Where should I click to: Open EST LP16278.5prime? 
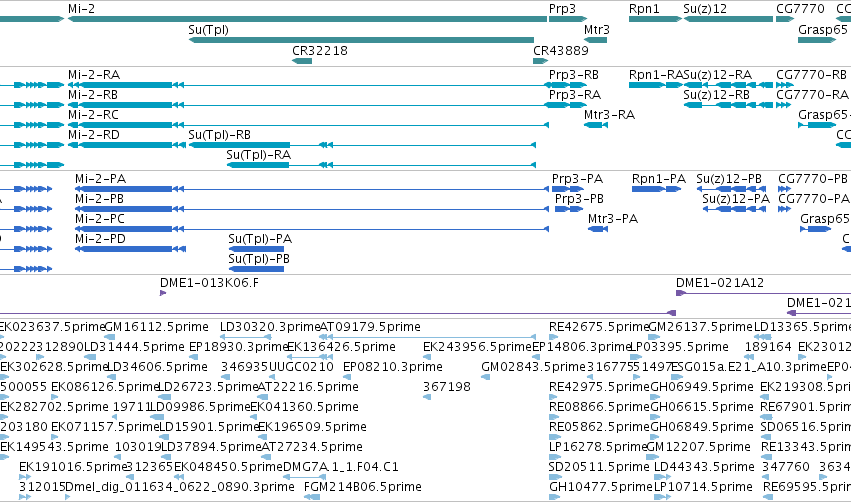pos(553,458)
